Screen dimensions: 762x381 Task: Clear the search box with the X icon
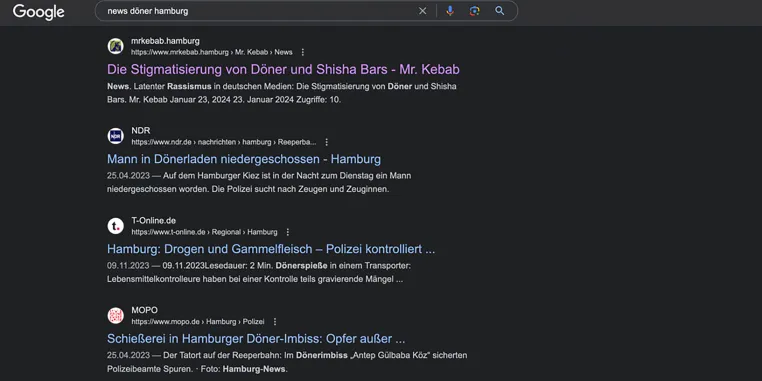[422, 11]
